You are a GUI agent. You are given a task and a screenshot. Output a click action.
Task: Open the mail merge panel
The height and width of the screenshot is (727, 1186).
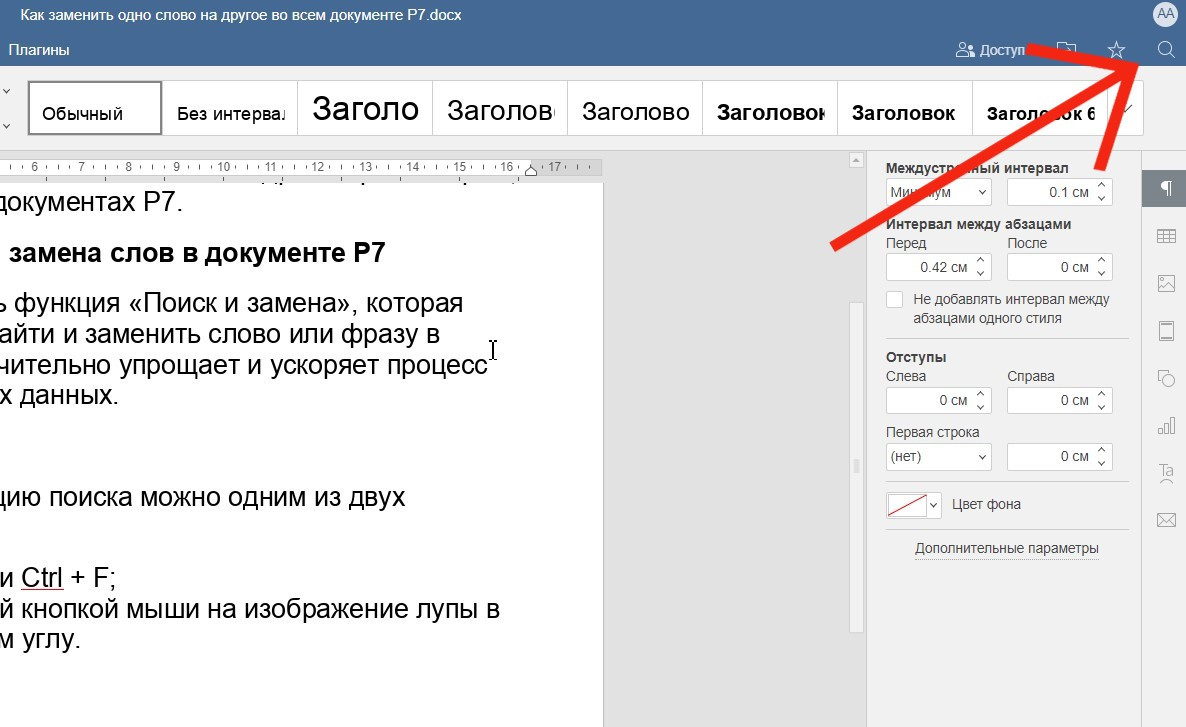pos(1166,520)
